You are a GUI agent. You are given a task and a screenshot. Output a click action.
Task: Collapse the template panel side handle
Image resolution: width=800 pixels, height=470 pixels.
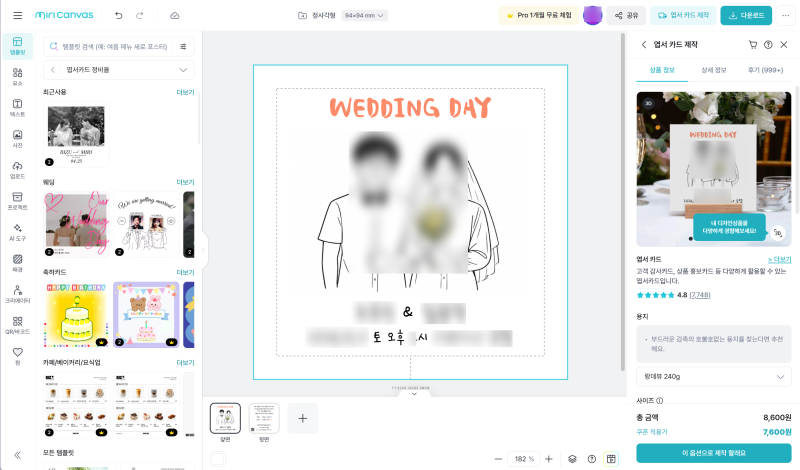click(204, 250)
